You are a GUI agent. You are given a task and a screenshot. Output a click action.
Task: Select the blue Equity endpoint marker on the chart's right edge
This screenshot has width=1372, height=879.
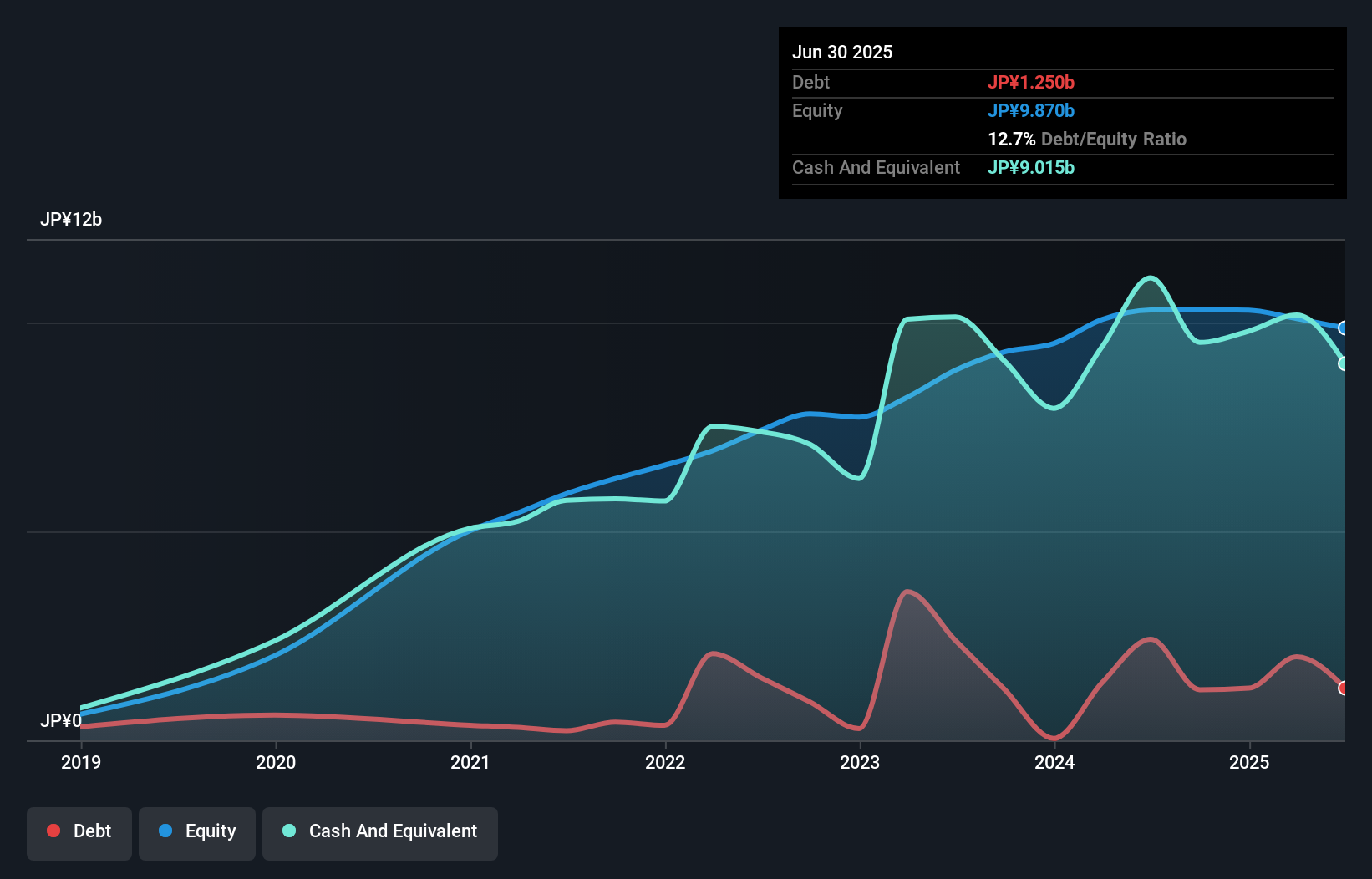1344,328
